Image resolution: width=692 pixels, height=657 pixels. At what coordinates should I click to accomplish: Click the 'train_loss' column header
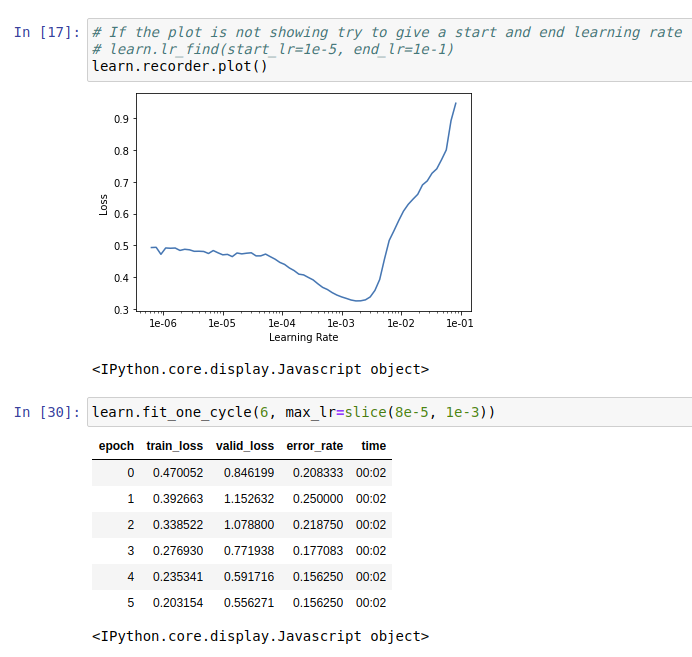(174, 446)
